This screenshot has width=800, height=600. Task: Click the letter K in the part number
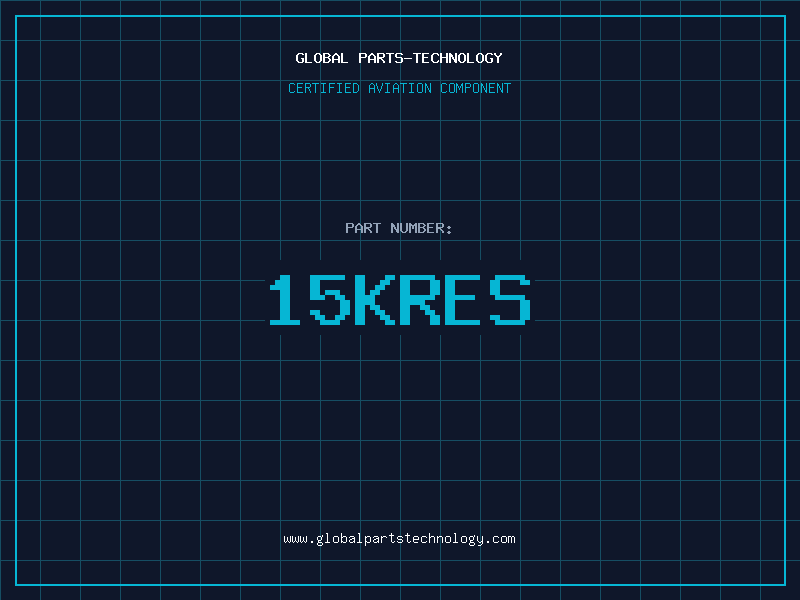[376, 300]
